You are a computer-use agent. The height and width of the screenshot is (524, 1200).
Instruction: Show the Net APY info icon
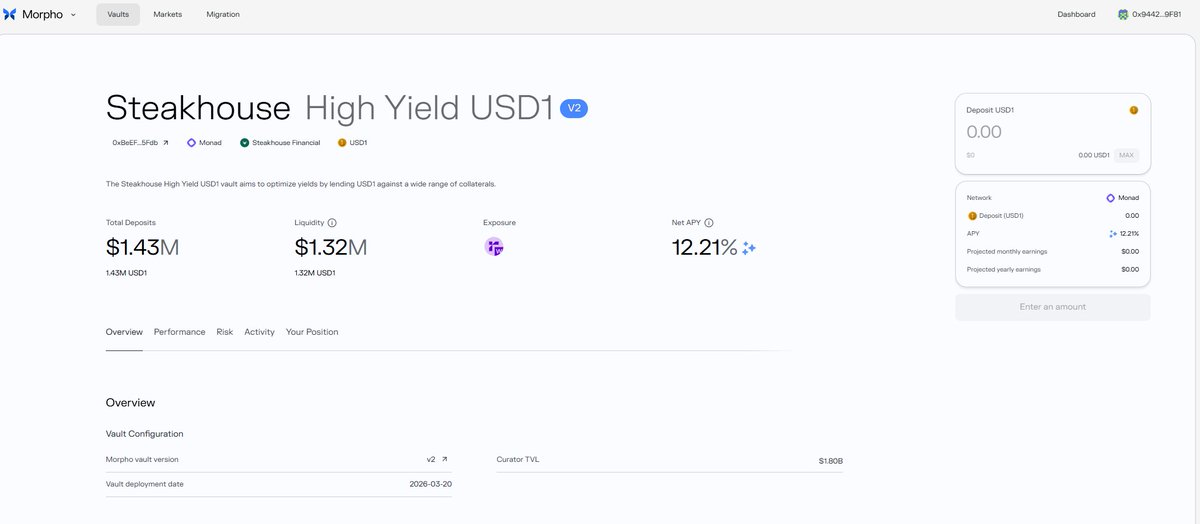click(x=709, y=223)
